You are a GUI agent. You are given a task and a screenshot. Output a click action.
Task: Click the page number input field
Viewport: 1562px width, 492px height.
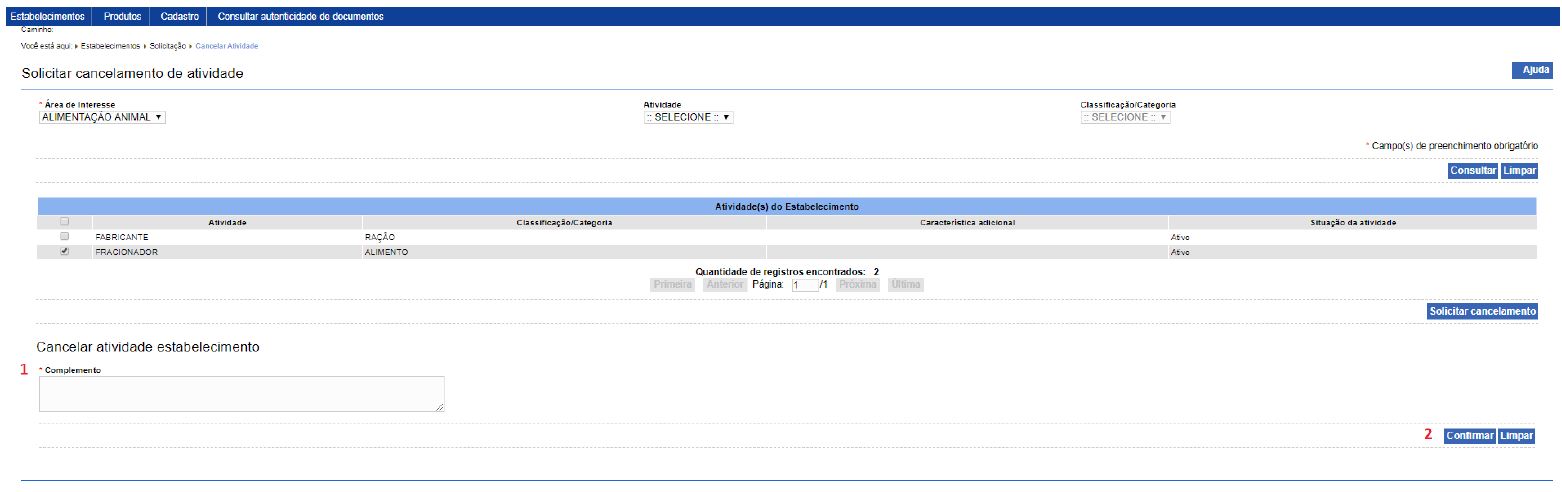point(804,285)
